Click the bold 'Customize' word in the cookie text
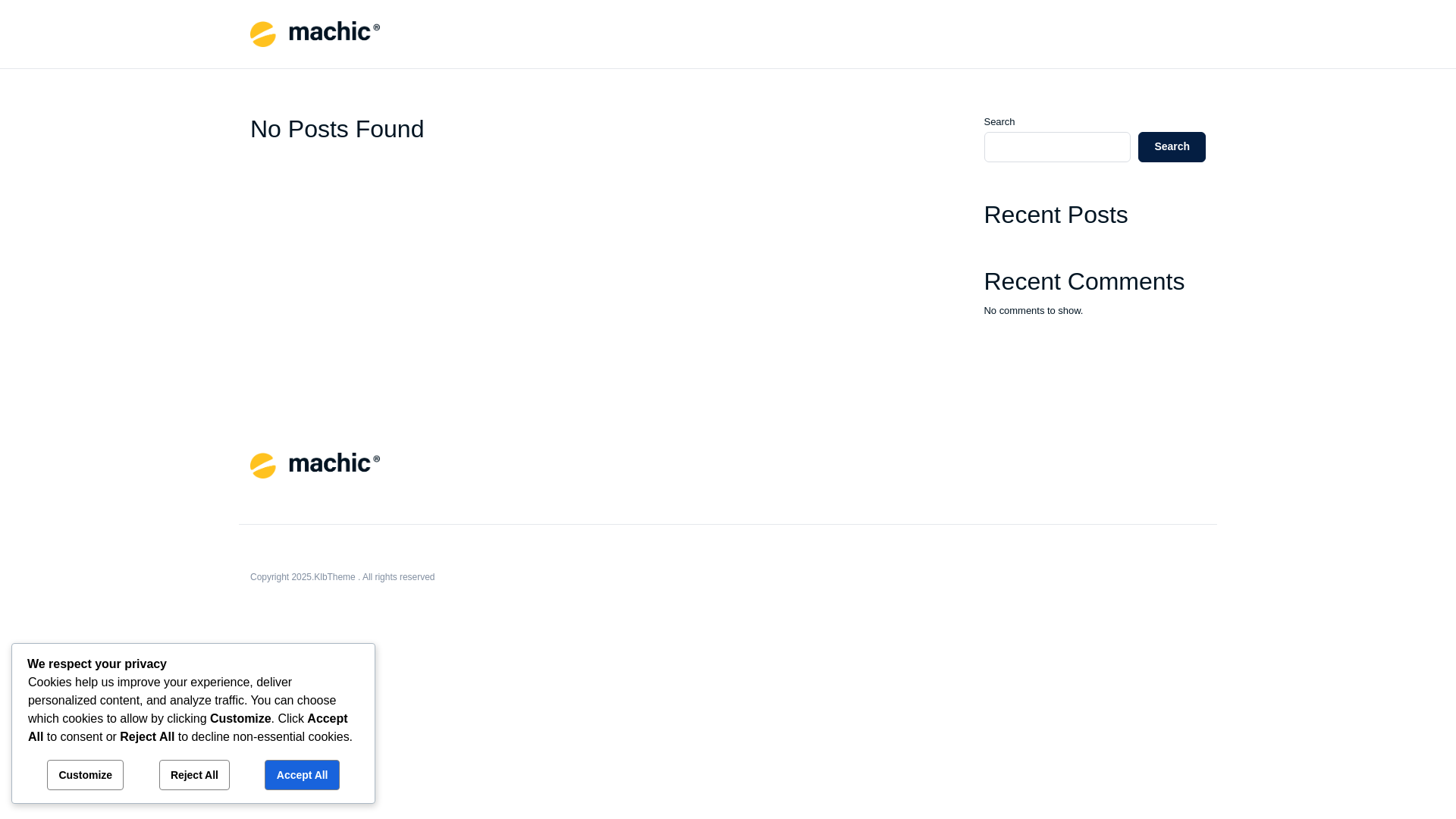This screenshot has width=1456, height=819. (x=240, y=719)
